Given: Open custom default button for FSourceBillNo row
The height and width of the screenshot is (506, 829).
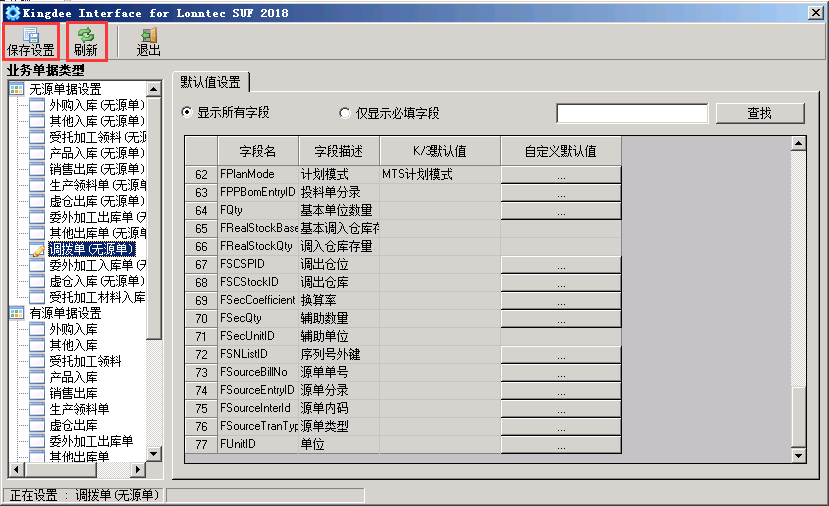Looking at the screenshot, I should click(561, 372).
